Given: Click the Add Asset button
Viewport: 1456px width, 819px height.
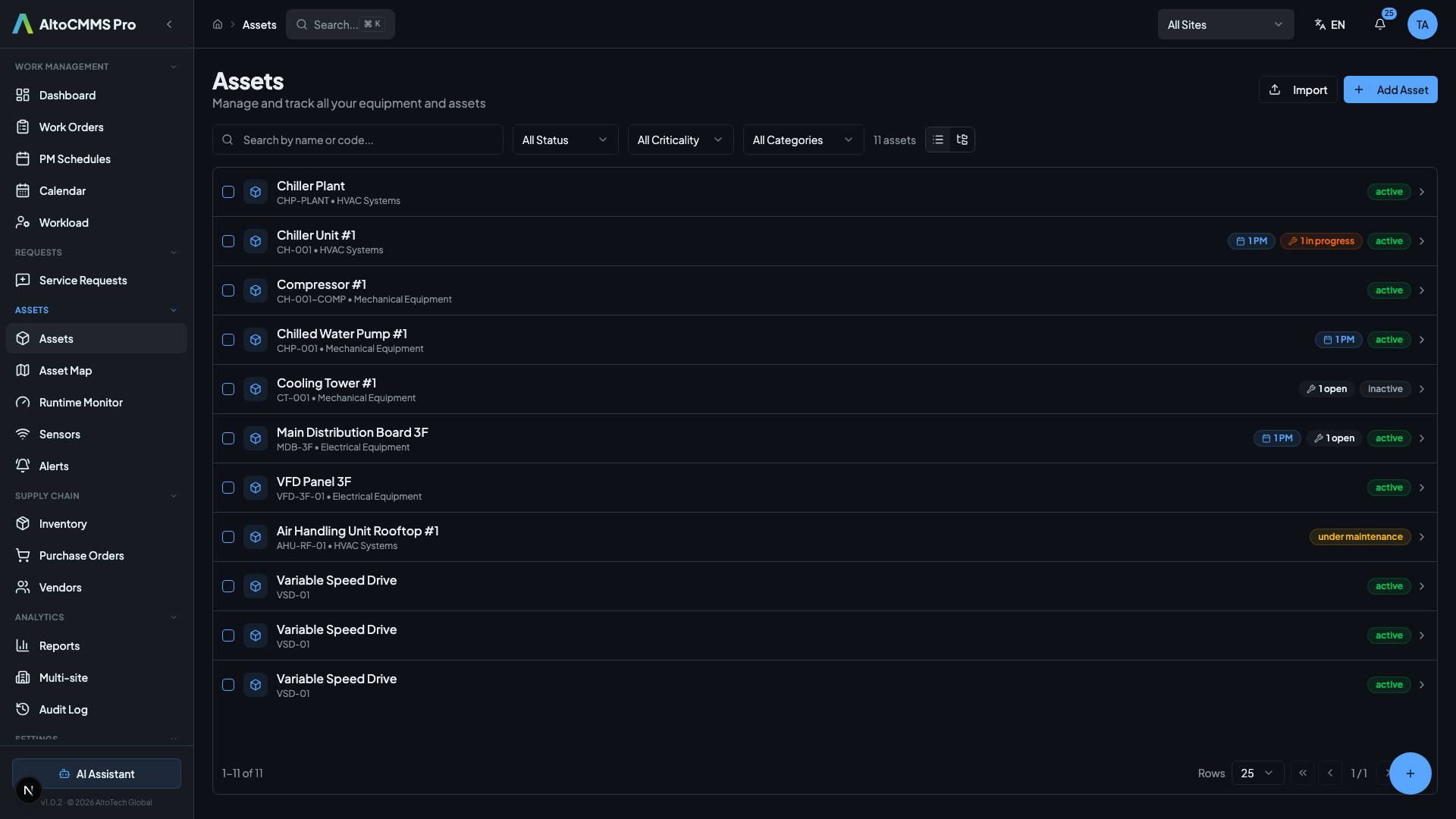Looking at the screenshot, I should pyautogui.click(x=1390, y=89).
